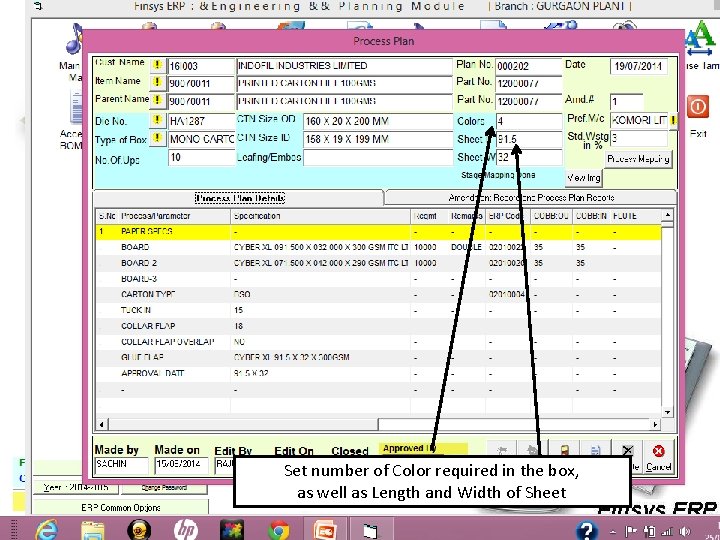The height and width of the screenshot is (540, 720).
Task: Open ERP Common Options
Action: pyautogui.click(x=121, y=507)
